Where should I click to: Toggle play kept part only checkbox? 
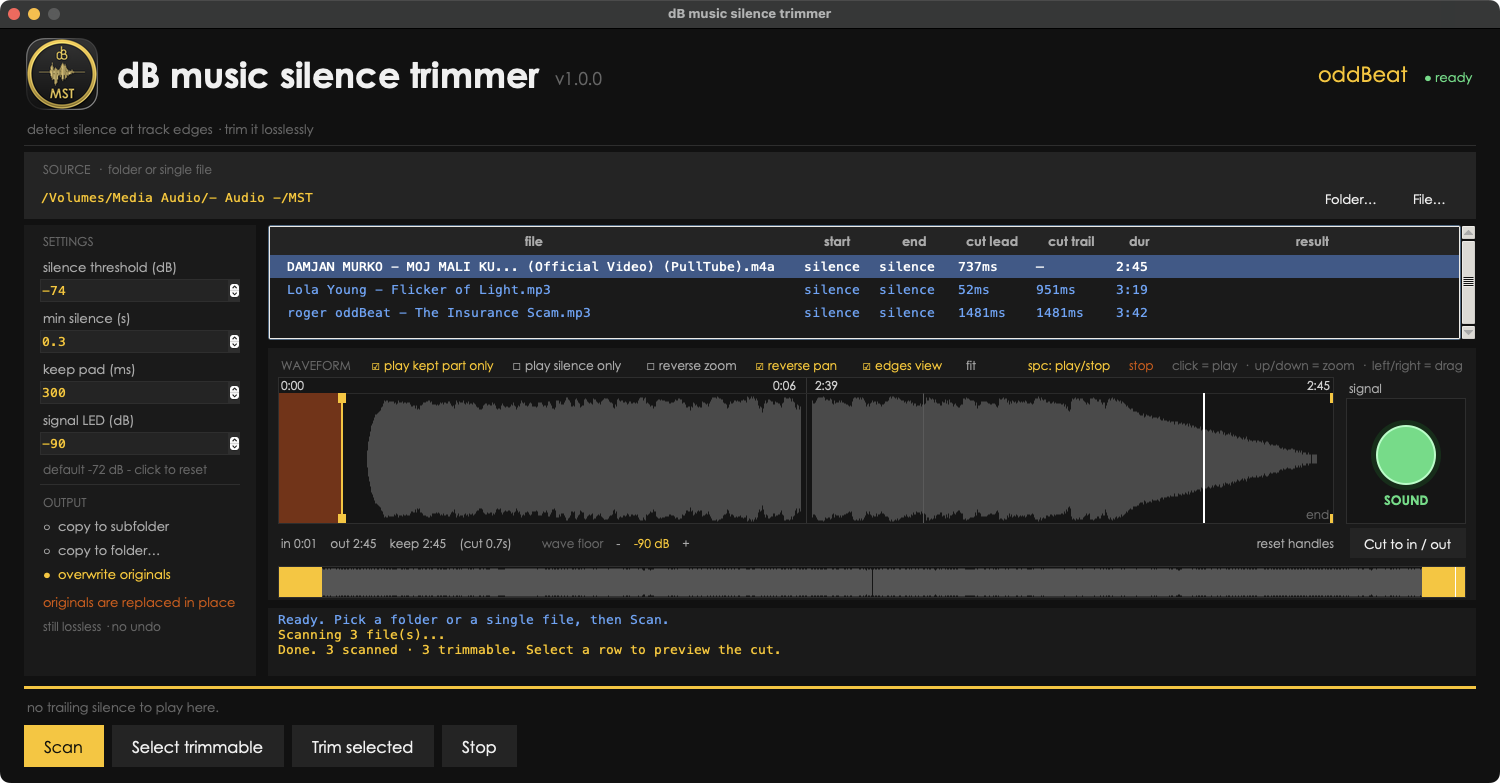click(x=376, y=366)
